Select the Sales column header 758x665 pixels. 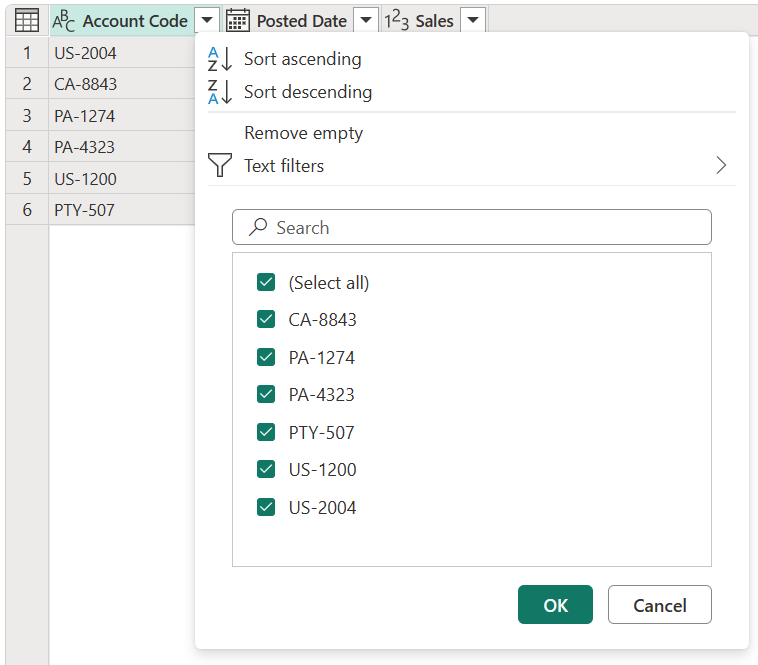434,21
